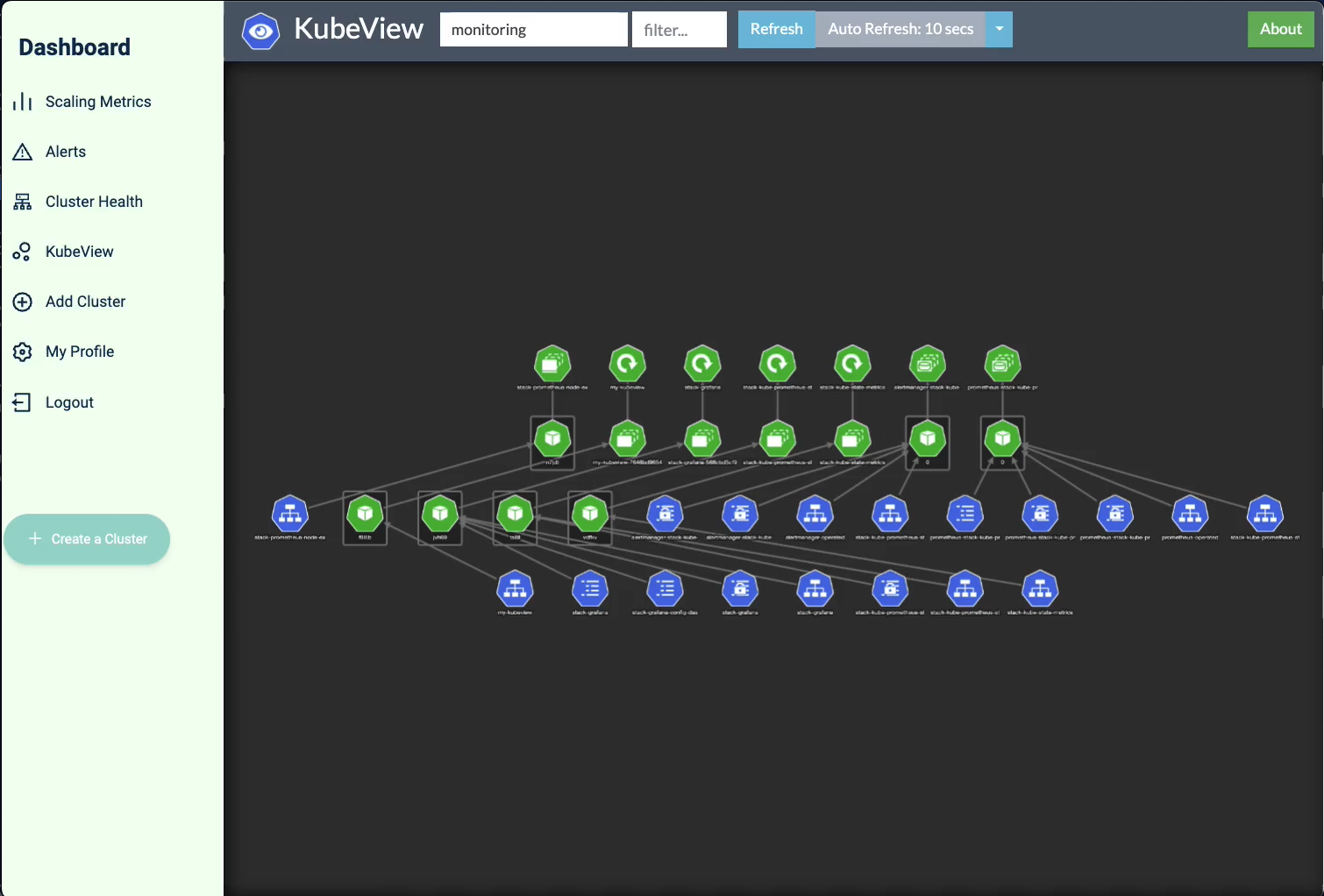The width and height of the screenshot is (1324, 896).
Task: Select the prometheus-operated service node
Action: tap(1190, 514)
